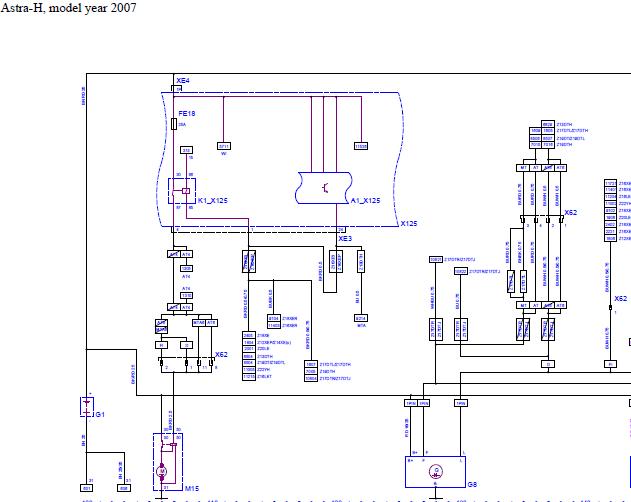
Task: Click the 28A rating beside fuse FE18
Action: coord(182,125)
